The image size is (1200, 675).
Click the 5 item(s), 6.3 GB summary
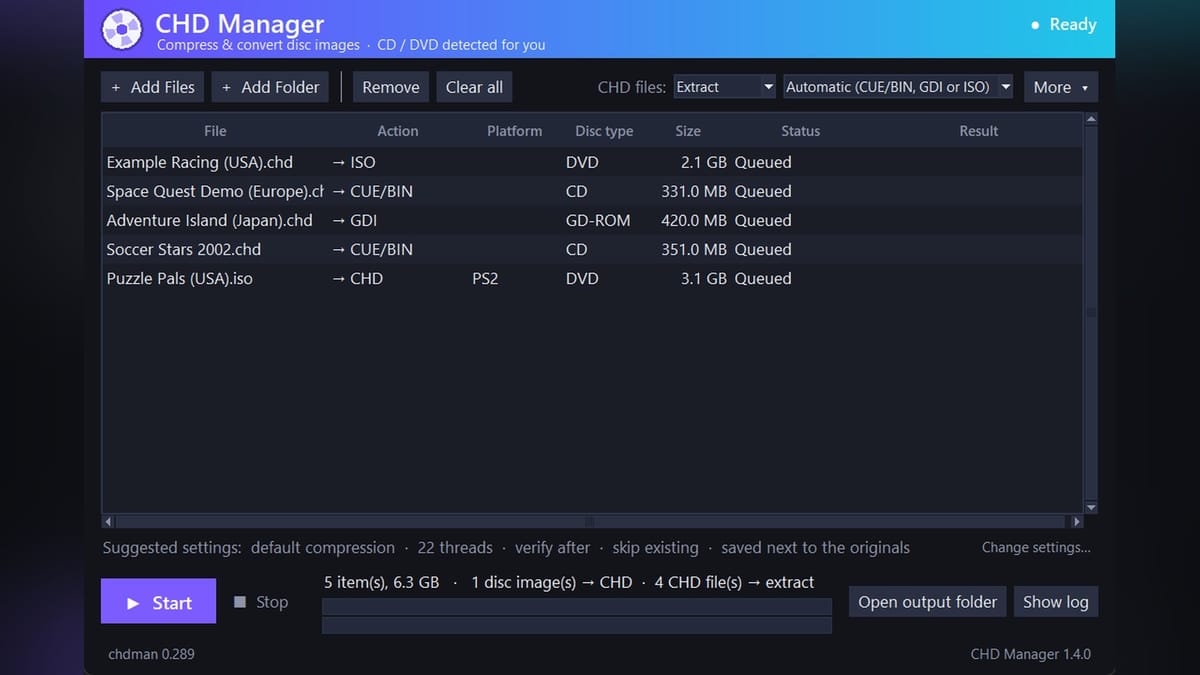tap(381, 582)
